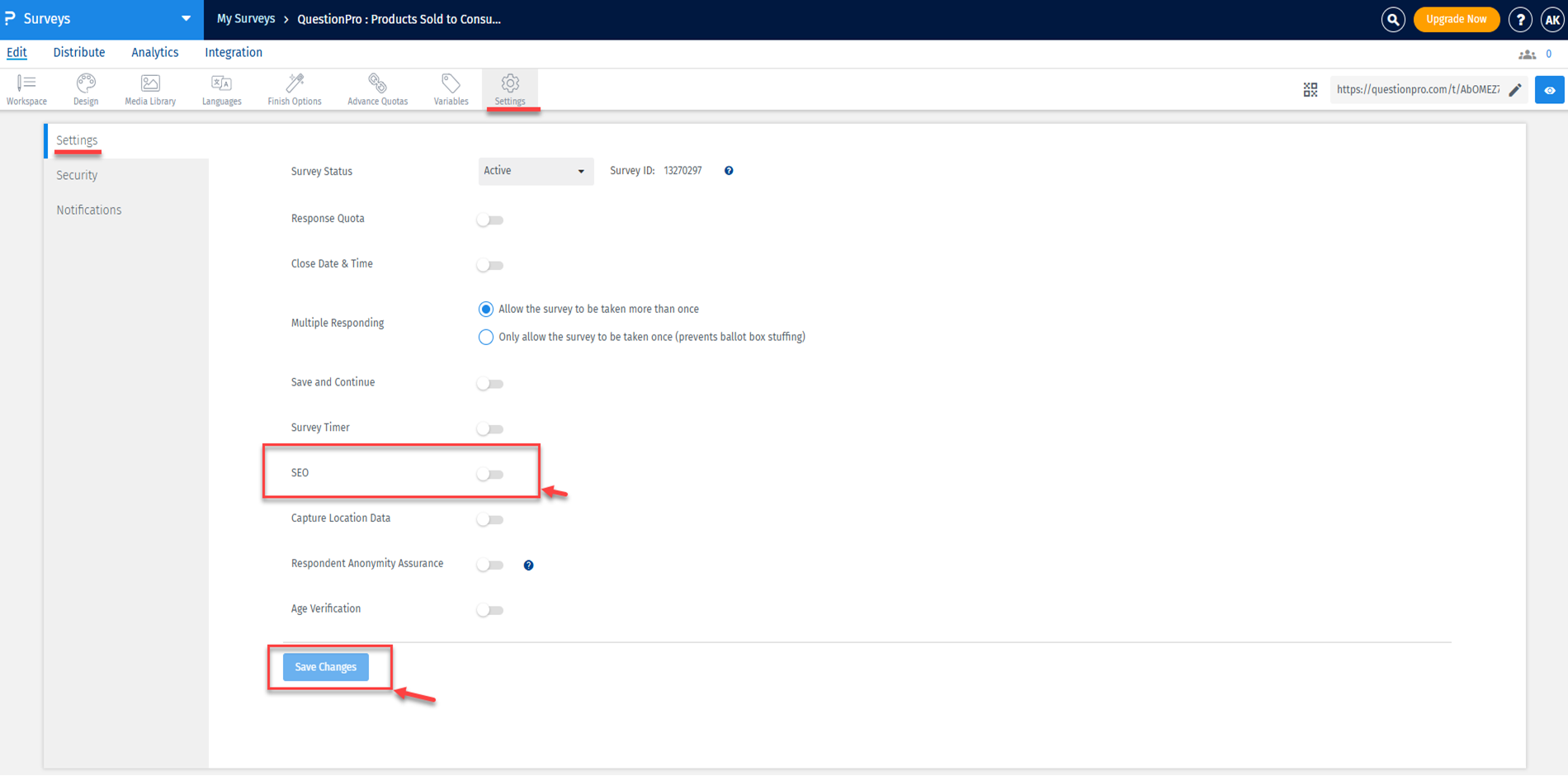Click the respondents count number 0
Screen dimensions: 1568x776
pyautogui.click(x=1549, y=54)
